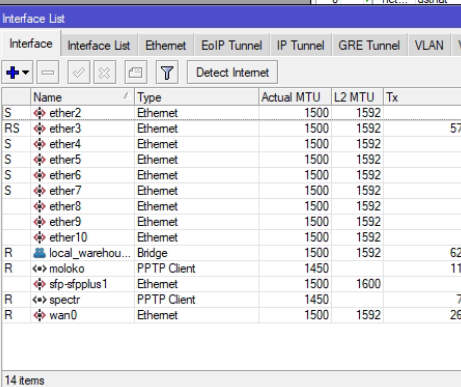Screen dimensions: 461x387
Task: Click the 1600 L2 MTU value
Action: click(368, 284)
